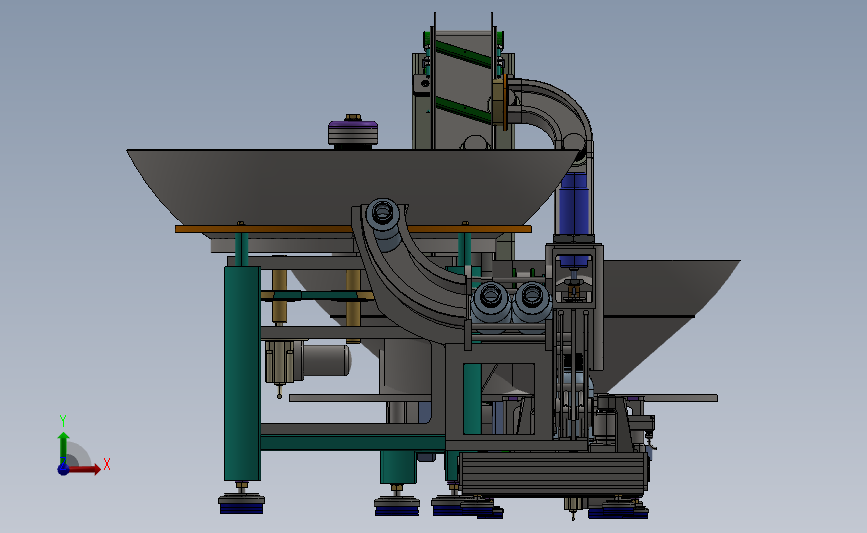
Task: Click the blue Z axis ball of the triad
Action: pos(63,469)
